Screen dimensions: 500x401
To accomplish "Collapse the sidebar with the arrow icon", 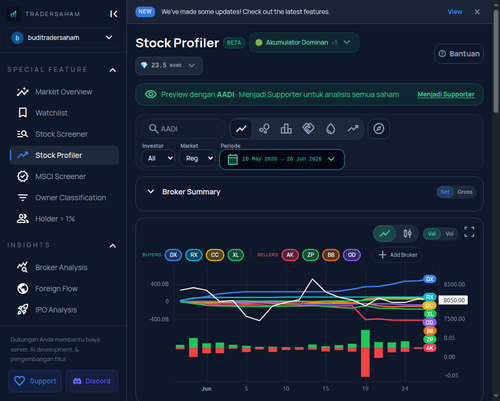I will (x=113, y=14).
